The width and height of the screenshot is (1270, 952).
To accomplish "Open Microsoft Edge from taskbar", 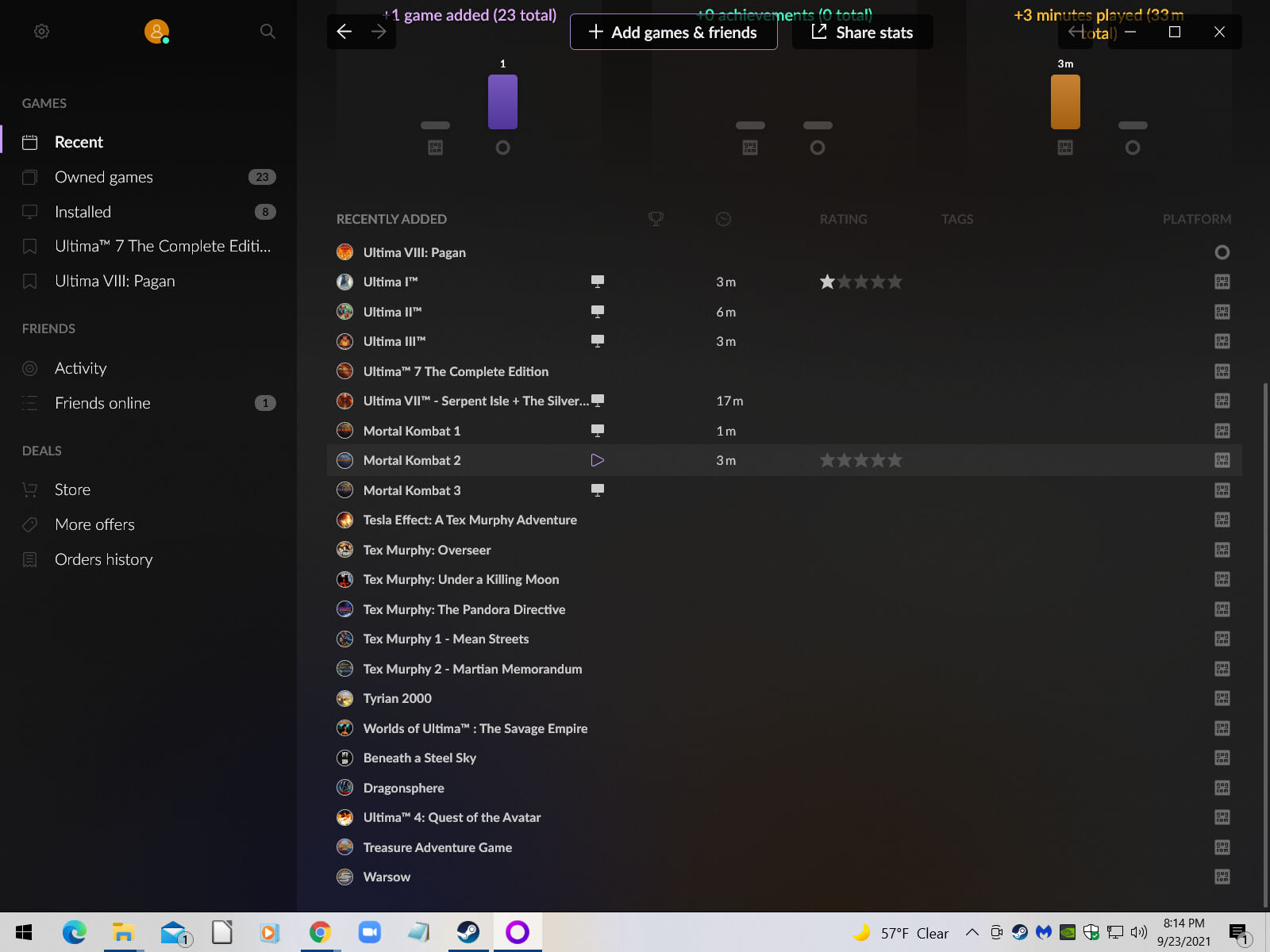I will 74,932.
